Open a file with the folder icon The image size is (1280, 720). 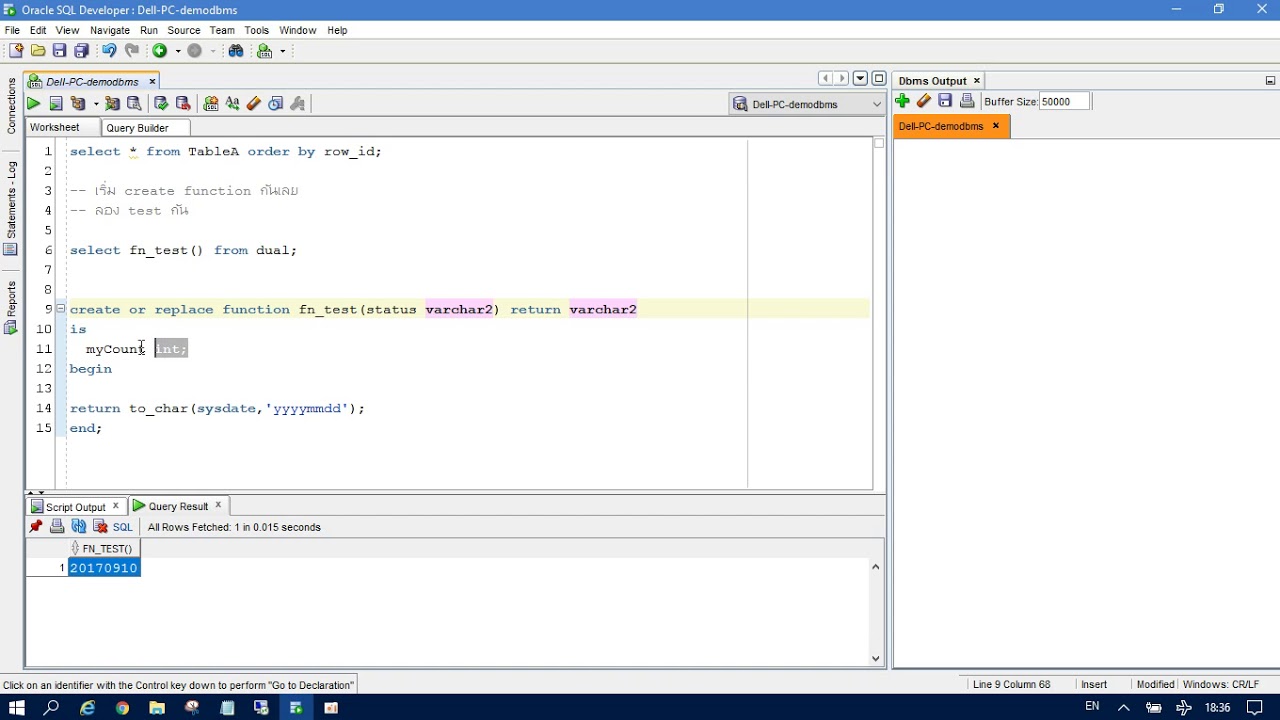click(38, 51)
